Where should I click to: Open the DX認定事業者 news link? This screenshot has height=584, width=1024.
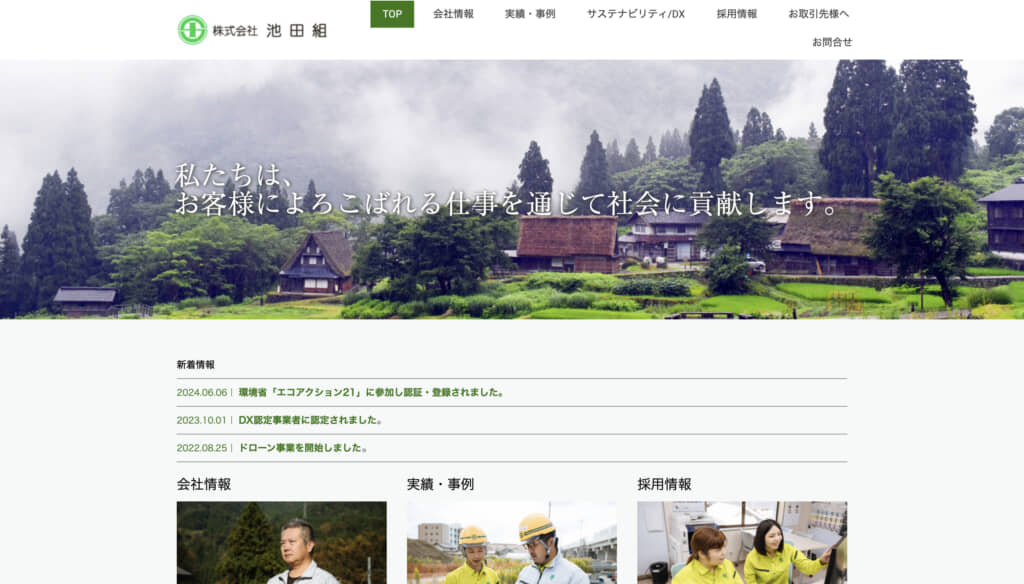point(310,420)
